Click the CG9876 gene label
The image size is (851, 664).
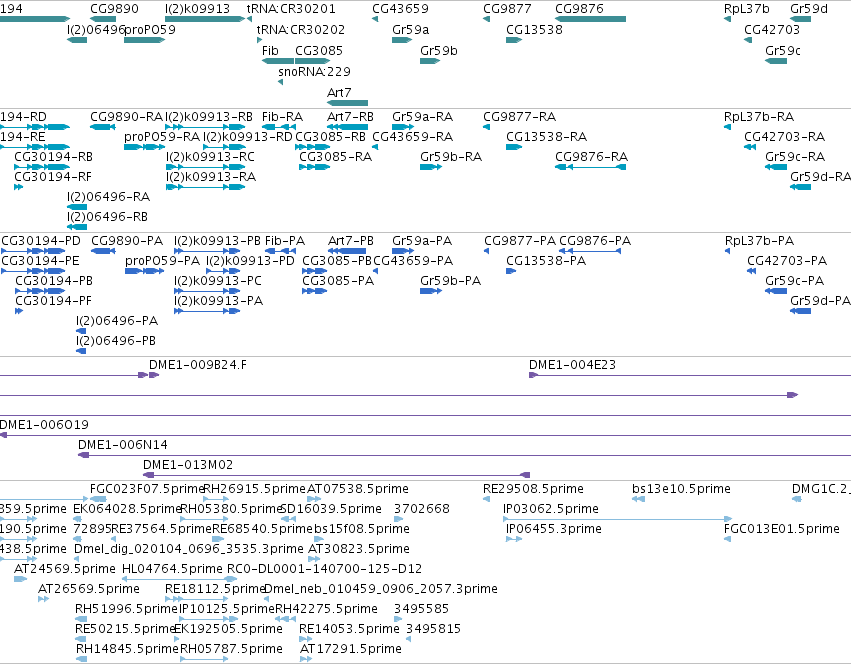pyautogui.click(x=579, y=9)
